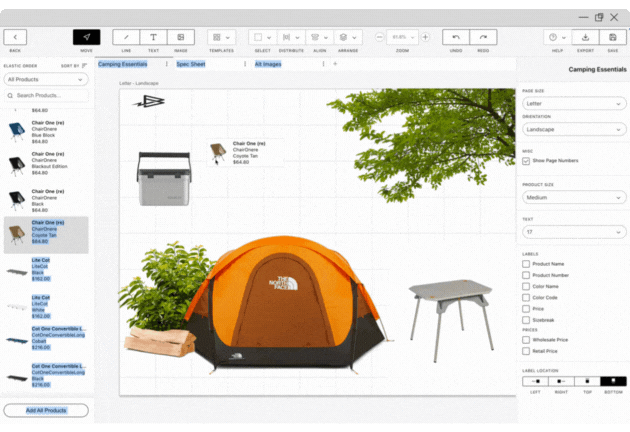Switch to the Spec Sheet tab

191,64
